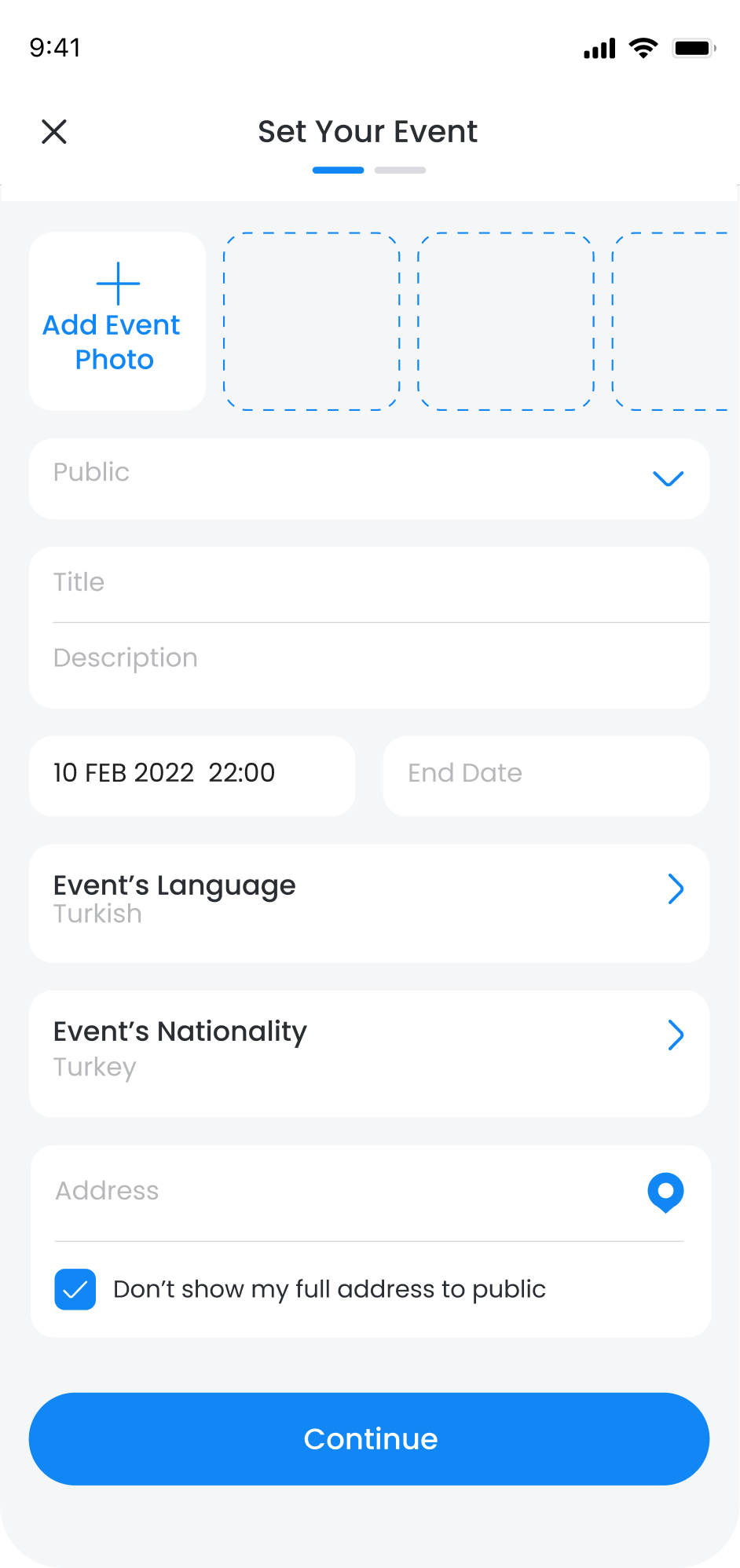Close the Set Your Event screen
Screen dimensions: 740x1568
[54, 132]
